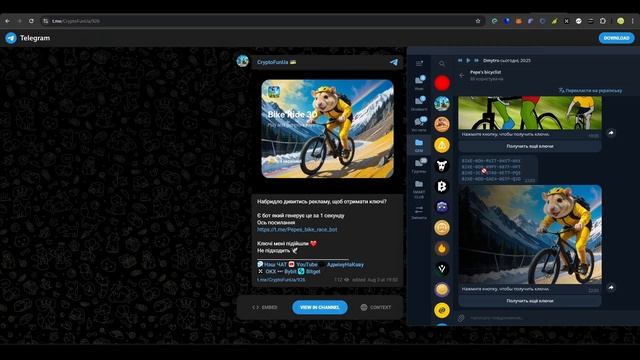Select the SMART CLUB chat folder
640x360 pixels.
click(x=419, y=189)
